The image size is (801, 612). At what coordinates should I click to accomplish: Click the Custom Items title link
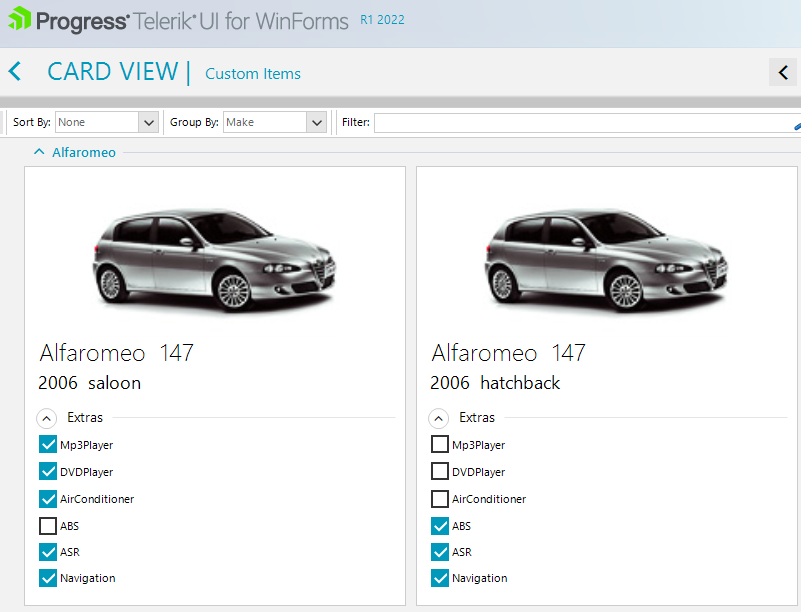click(253, 74)
